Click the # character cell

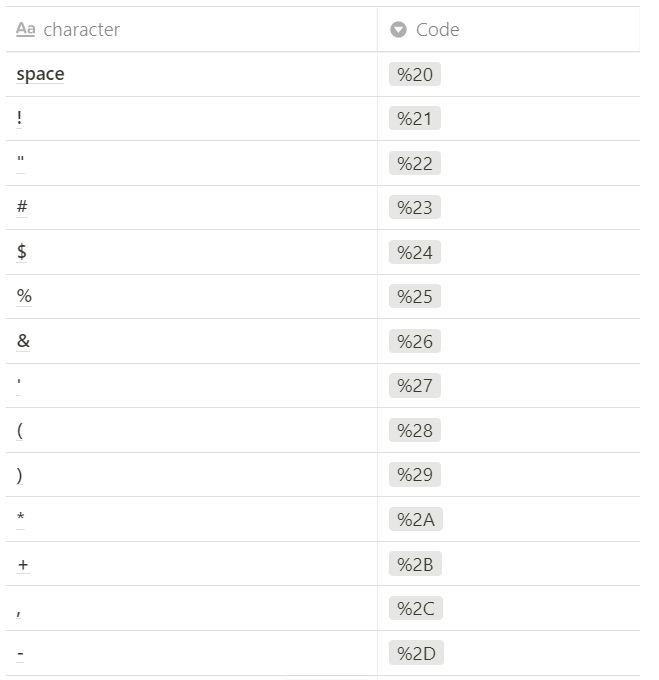tap(22, 208)
